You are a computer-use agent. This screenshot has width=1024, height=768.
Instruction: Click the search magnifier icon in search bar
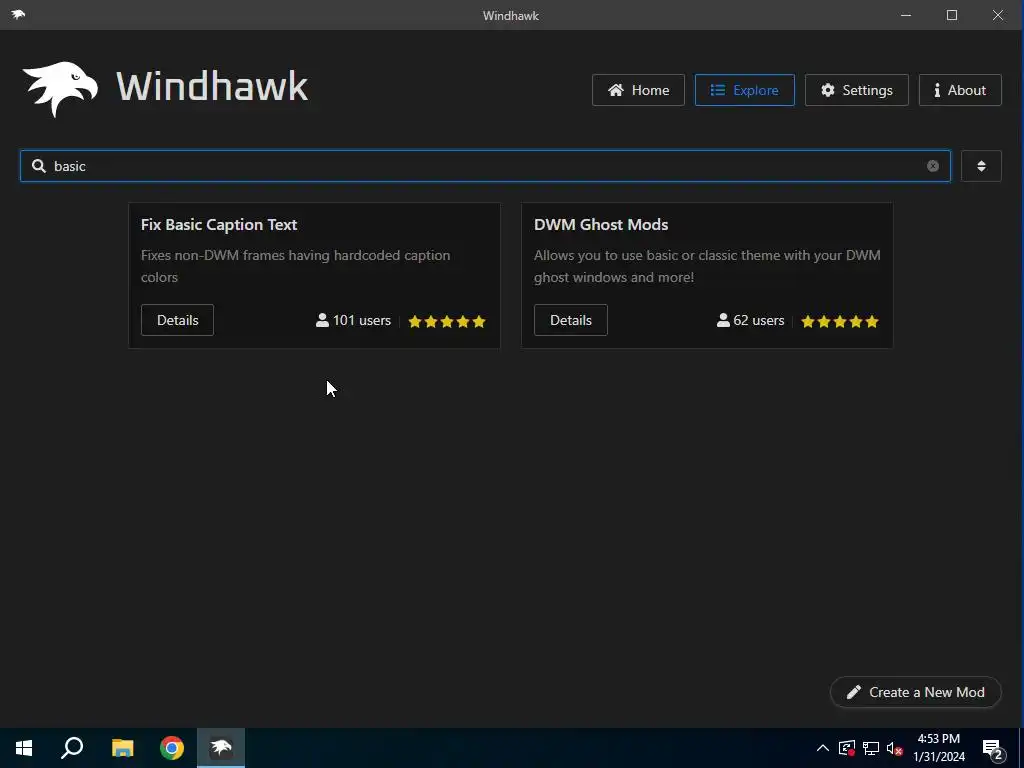click(39, 166)
